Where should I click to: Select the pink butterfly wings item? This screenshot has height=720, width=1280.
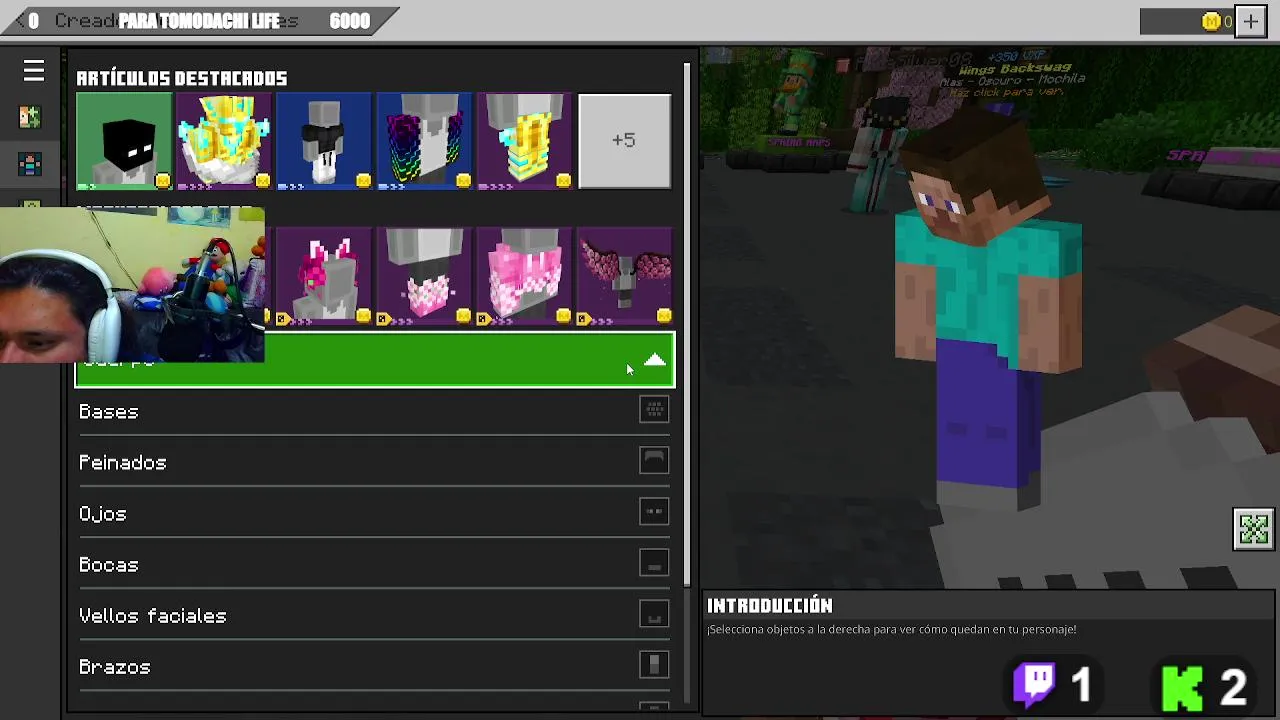coord(524,277)
